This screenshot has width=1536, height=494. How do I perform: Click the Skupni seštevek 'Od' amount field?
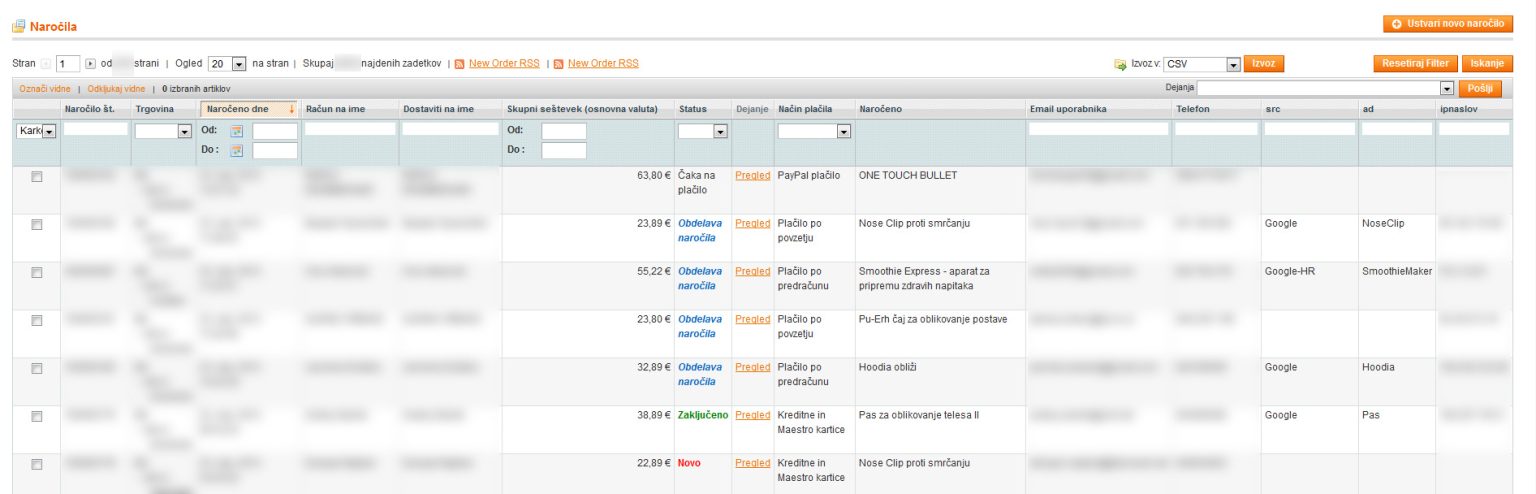(564, 131)
